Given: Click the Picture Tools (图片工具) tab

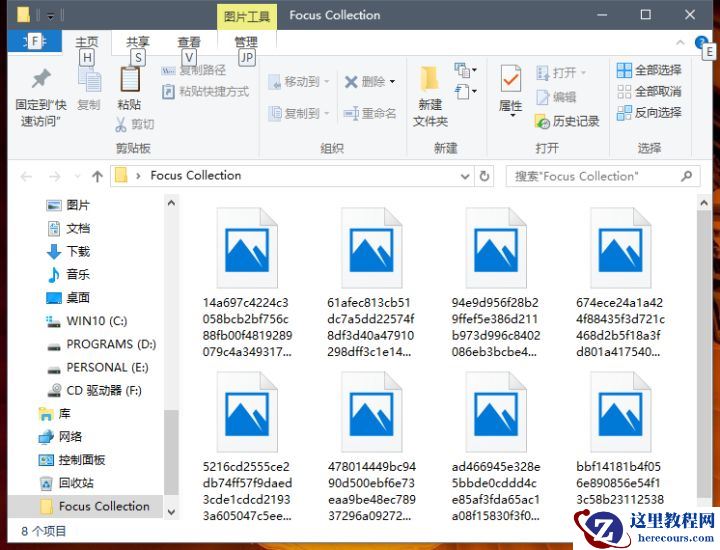Looking at the screenshot, I should point(247,17).
